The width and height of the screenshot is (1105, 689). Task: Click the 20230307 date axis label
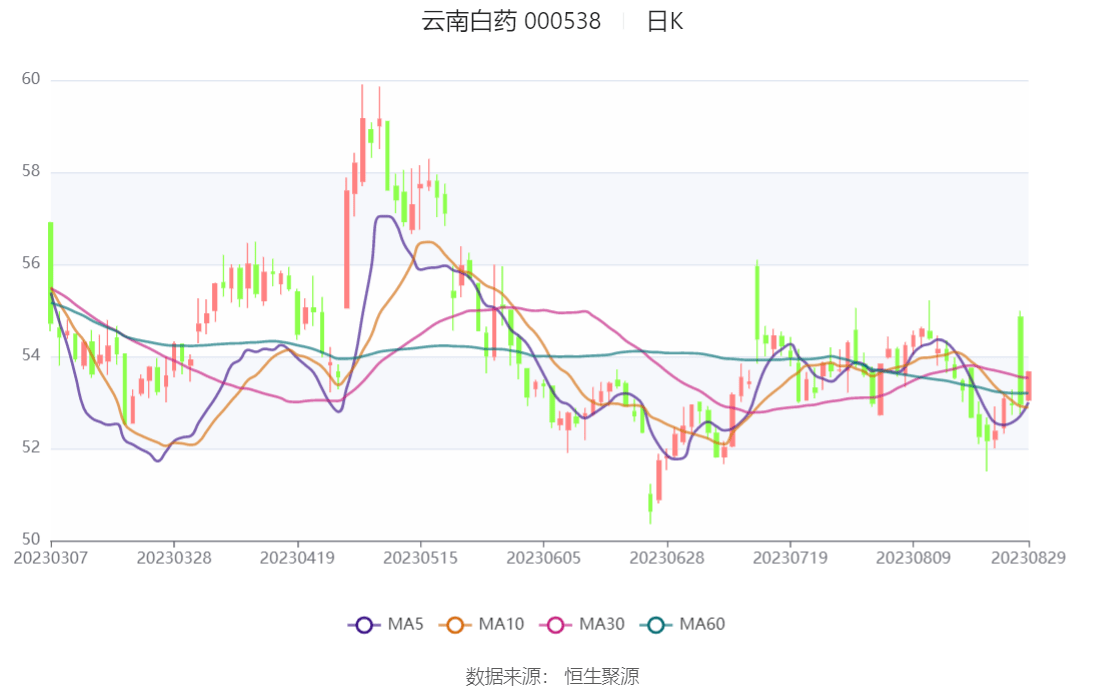coord(51,558)
